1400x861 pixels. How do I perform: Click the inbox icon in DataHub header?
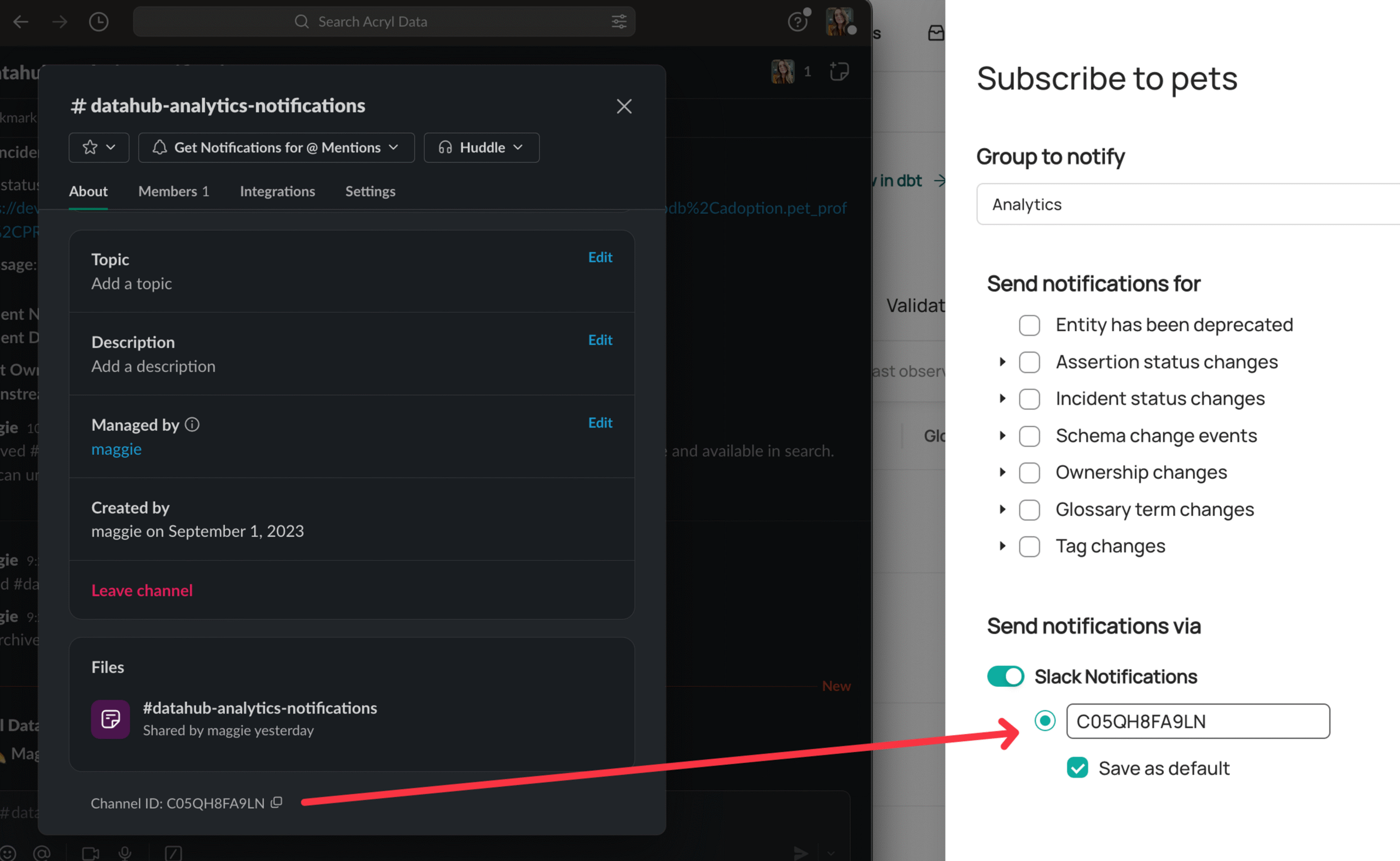(936, 33)
